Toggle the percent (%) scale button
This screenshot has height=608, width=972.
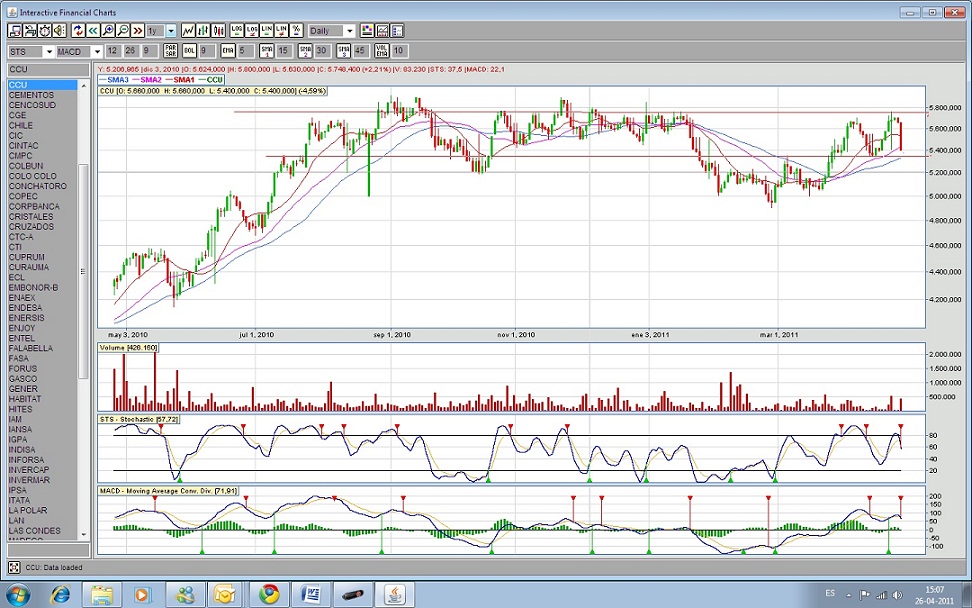point(296,30)
